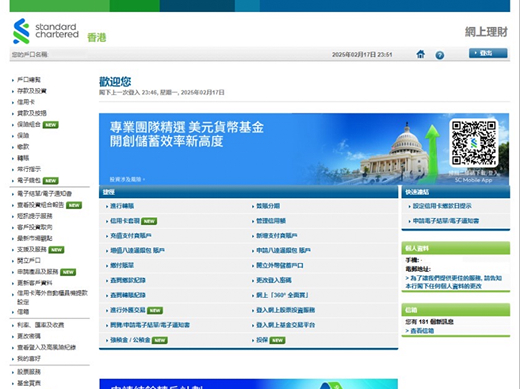Open 支援及服務 in the sidebar
Image resolution: width=520 pixels, height=389 pixels.
click(x=32, y=249)
